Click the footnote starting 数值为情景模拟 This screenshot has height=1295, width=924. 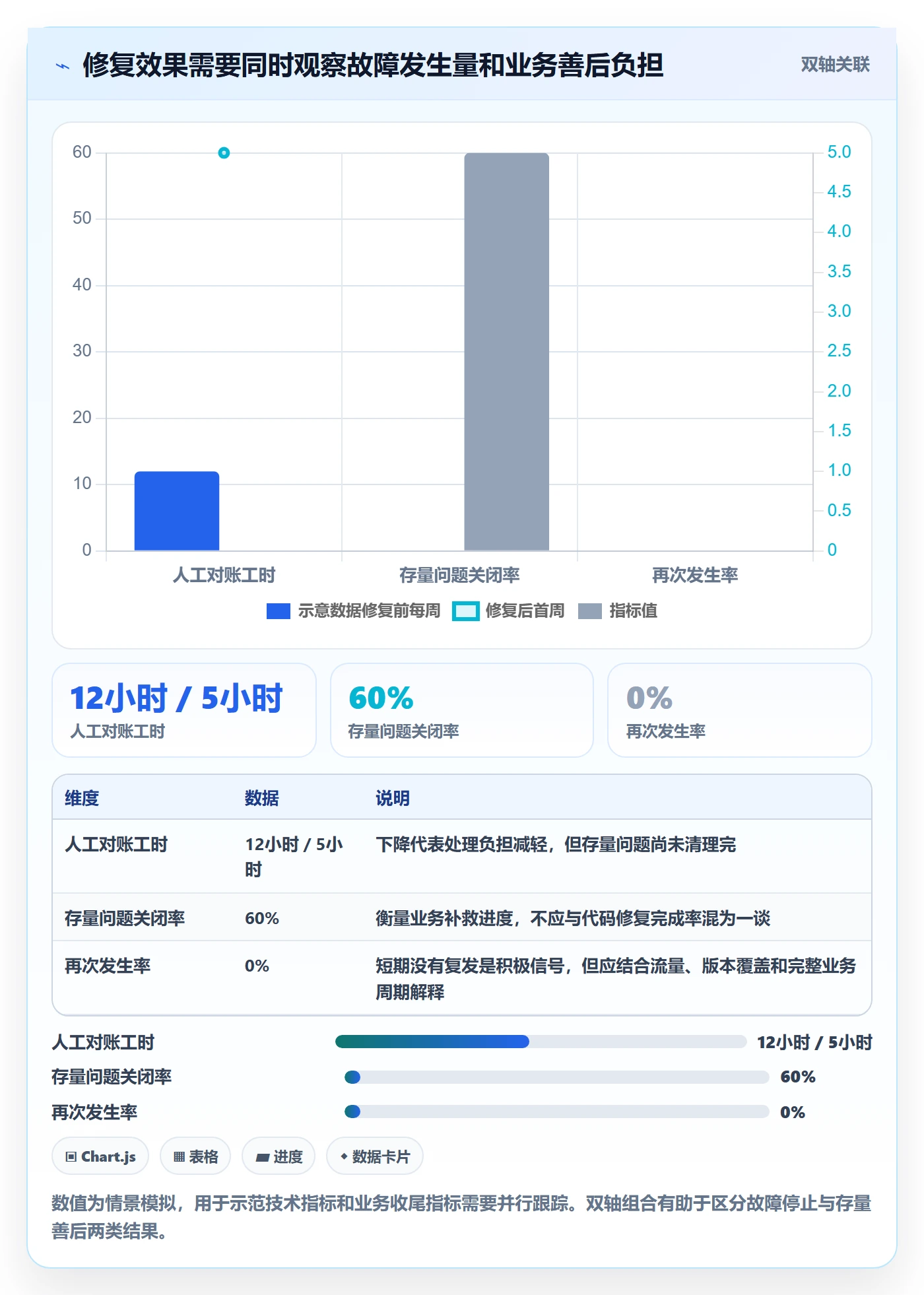[x=461, y=1217]
